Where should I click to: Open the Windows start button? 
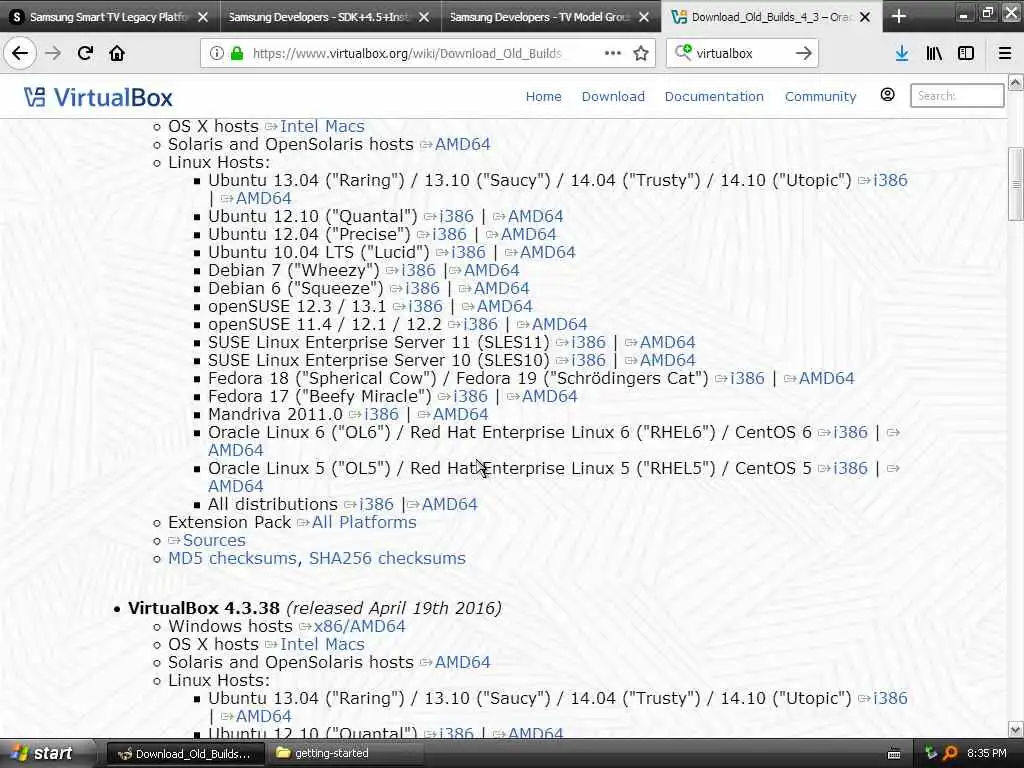[42, 753]
